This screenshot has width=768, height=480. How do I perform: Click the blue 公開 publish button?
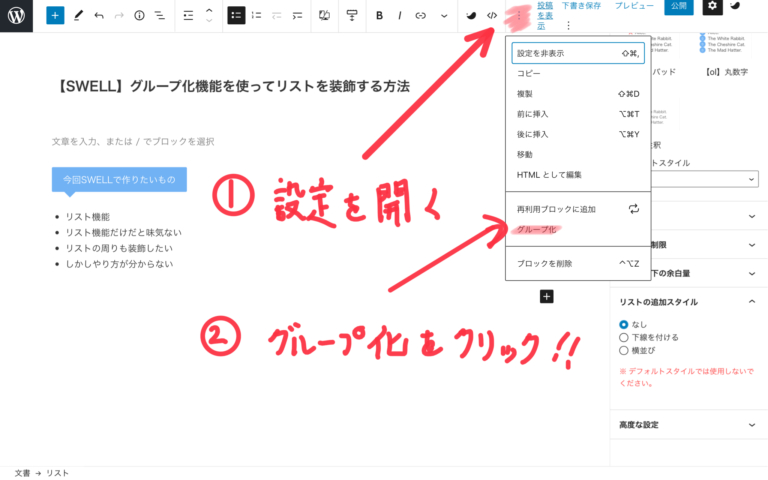click(679, 6)
